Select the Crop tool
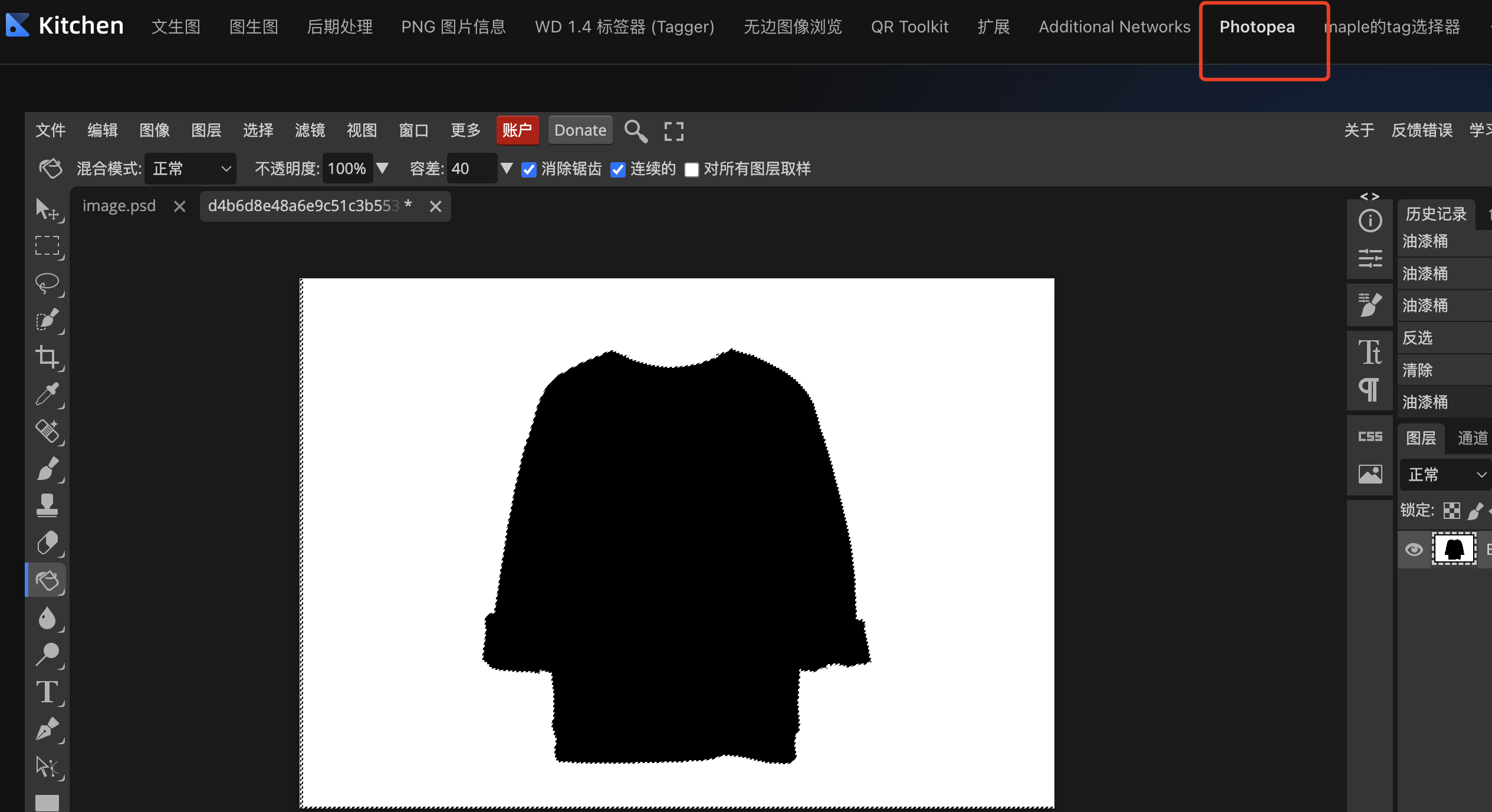Image resolution: width=1492 pixels, height=812 pixels. click(x=47, y=357)
